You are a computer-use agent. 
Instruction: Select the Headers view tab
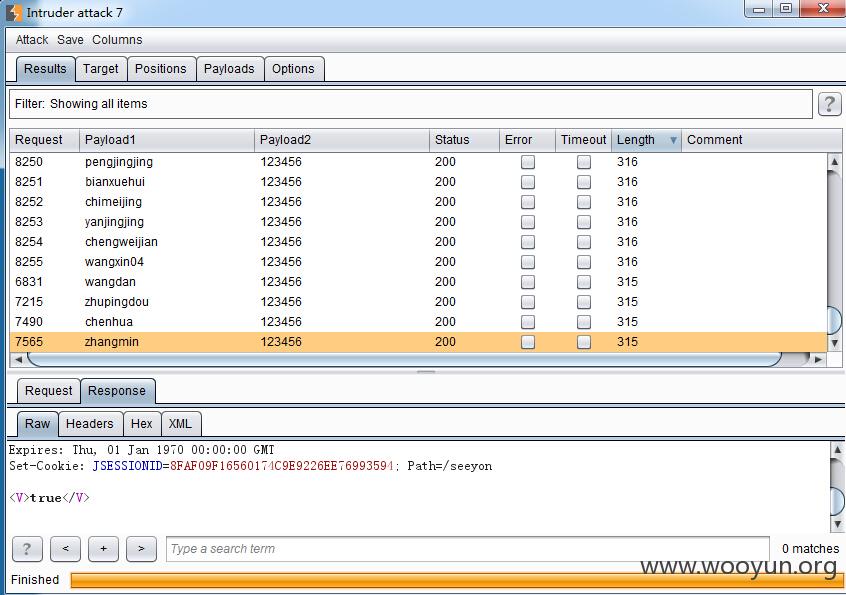pos(90,424)
